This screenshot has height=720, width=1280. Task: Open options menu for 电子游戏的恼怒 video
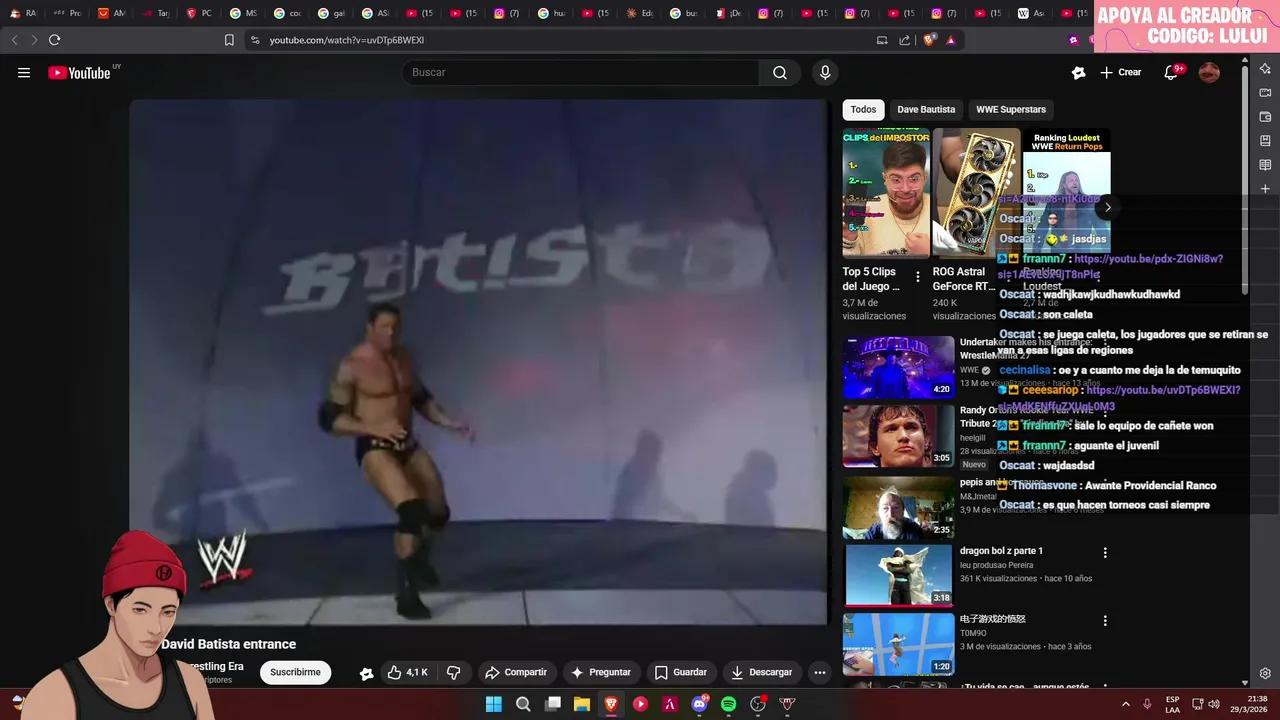click(1105, 620)
